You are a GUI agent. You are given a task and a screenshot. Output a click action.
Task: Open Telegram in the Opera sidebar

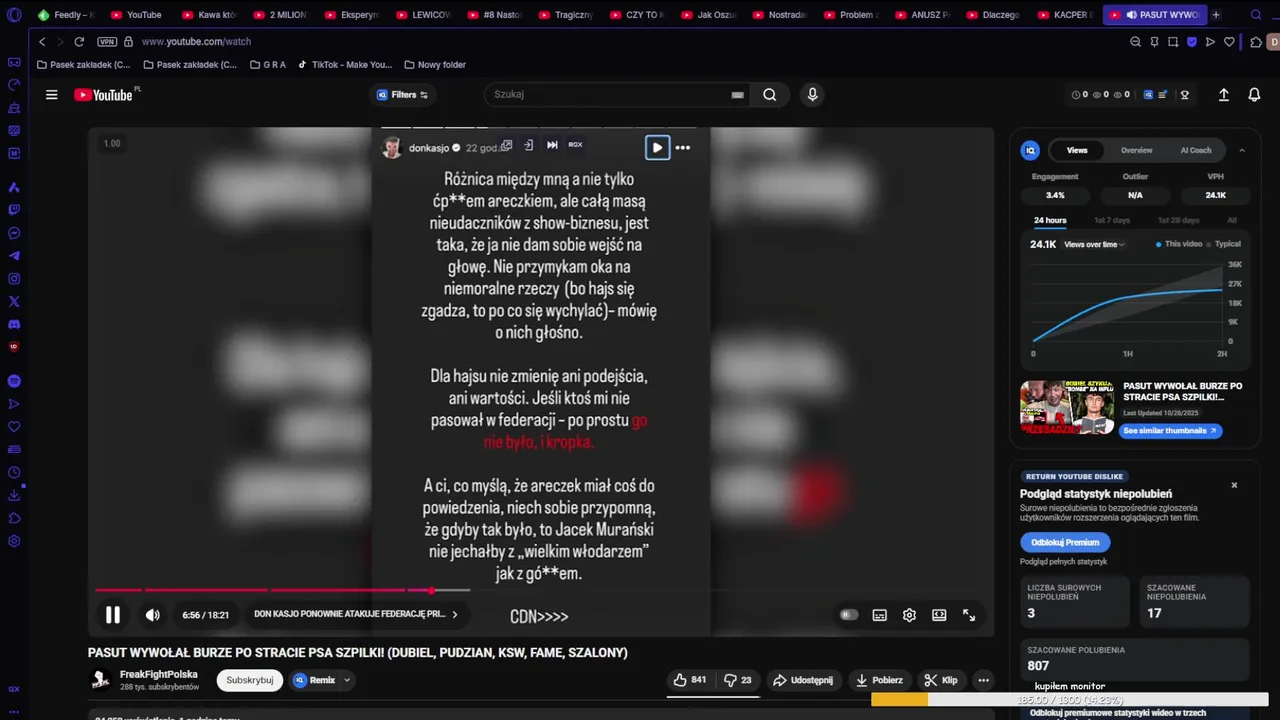(14, 256)
